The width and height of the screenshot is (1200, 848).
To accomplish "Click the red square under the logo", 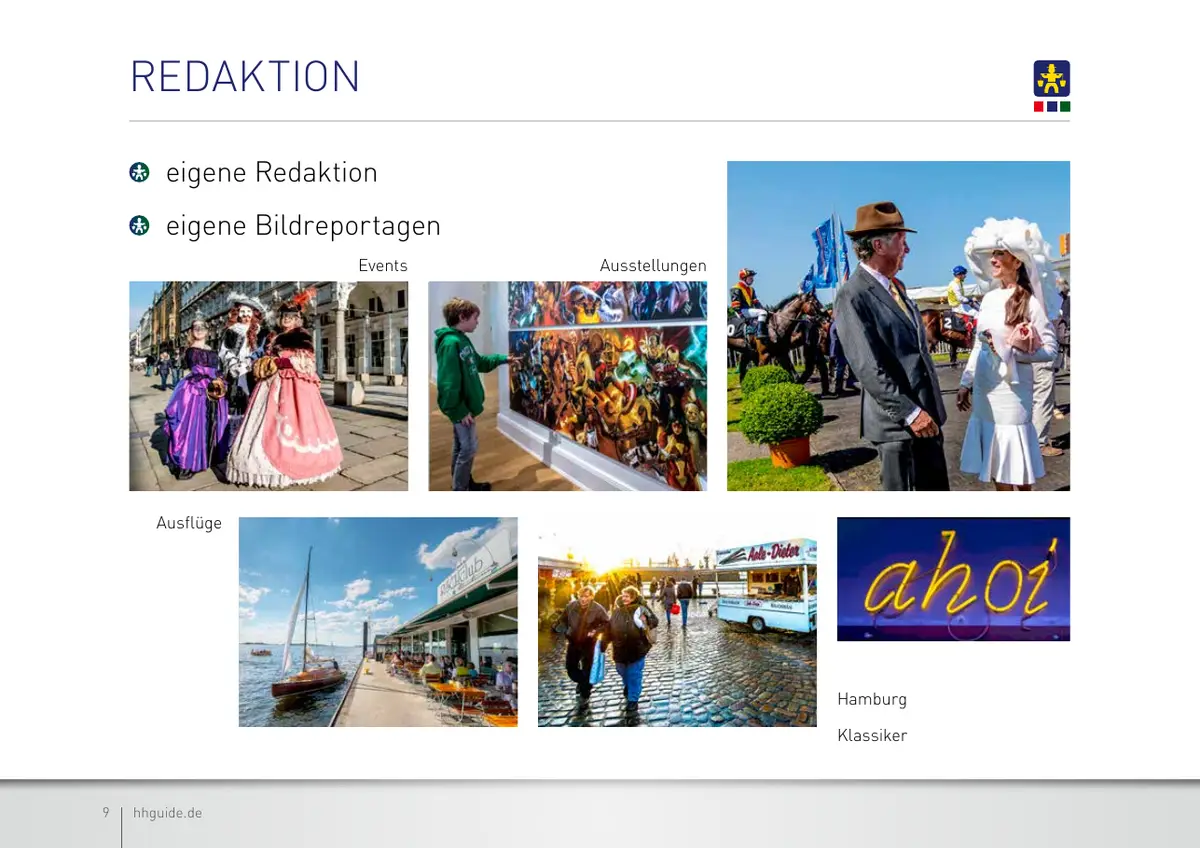I will [x=1039, y=106].
